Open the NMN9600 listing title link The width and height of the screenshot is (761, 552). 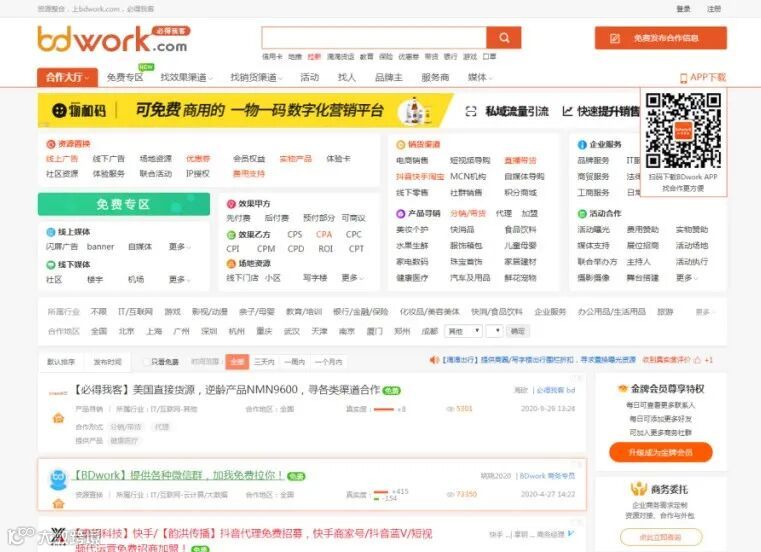pyautogui.click(x=227, y=390)
